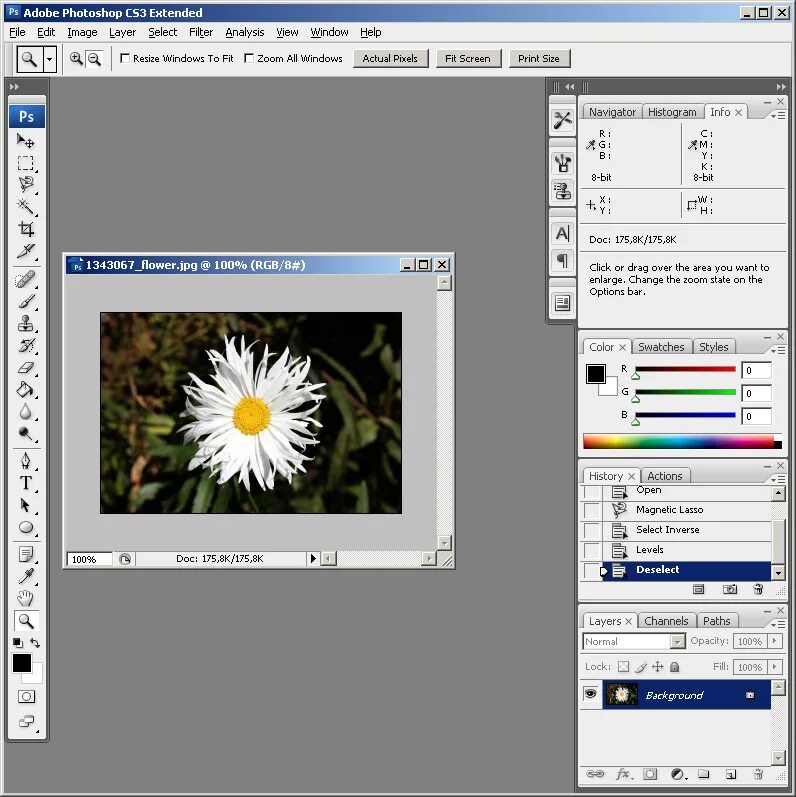Switch to the Channels tab
The height and width of the screenshot is (797, 796).
[x=666, y=621]
